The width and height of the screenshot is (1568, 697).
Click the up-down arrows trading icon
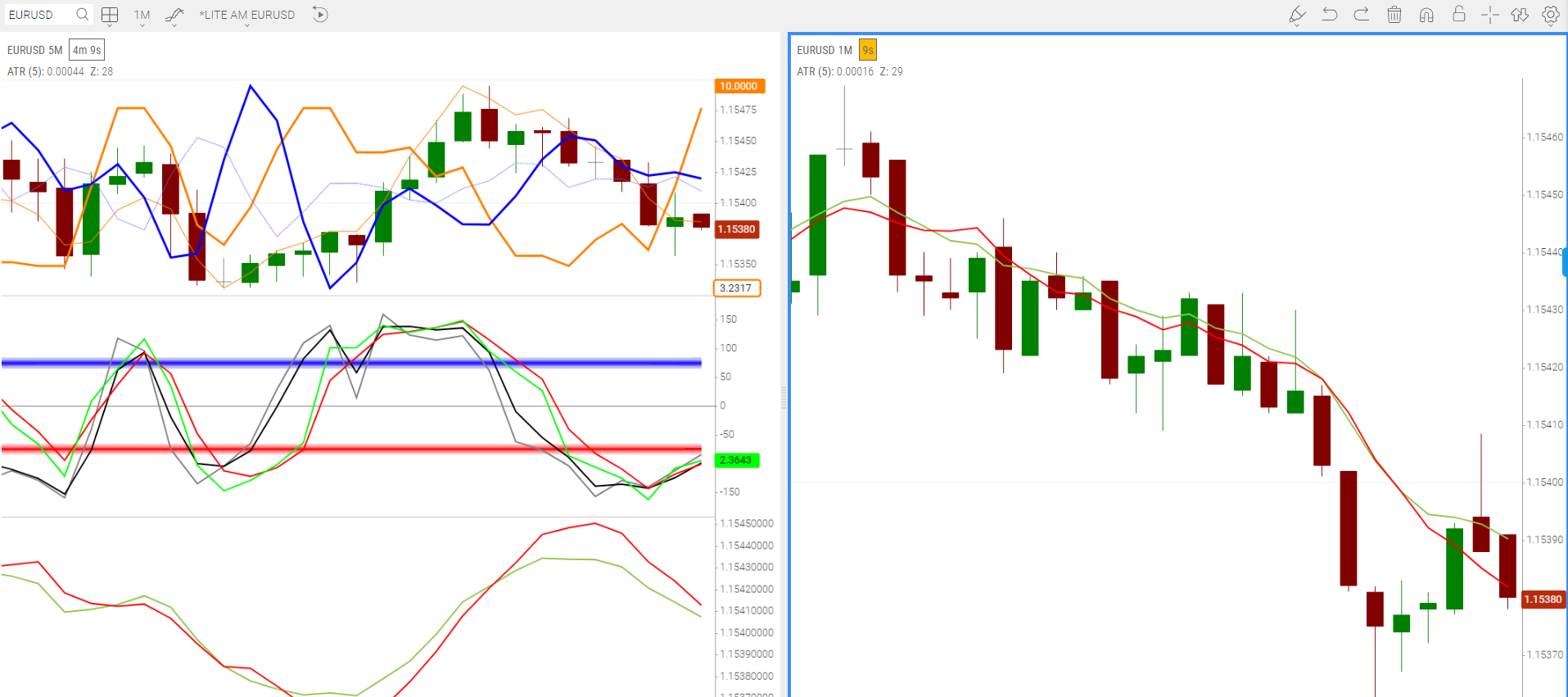pyautogui.click(x=1520, y=15)
